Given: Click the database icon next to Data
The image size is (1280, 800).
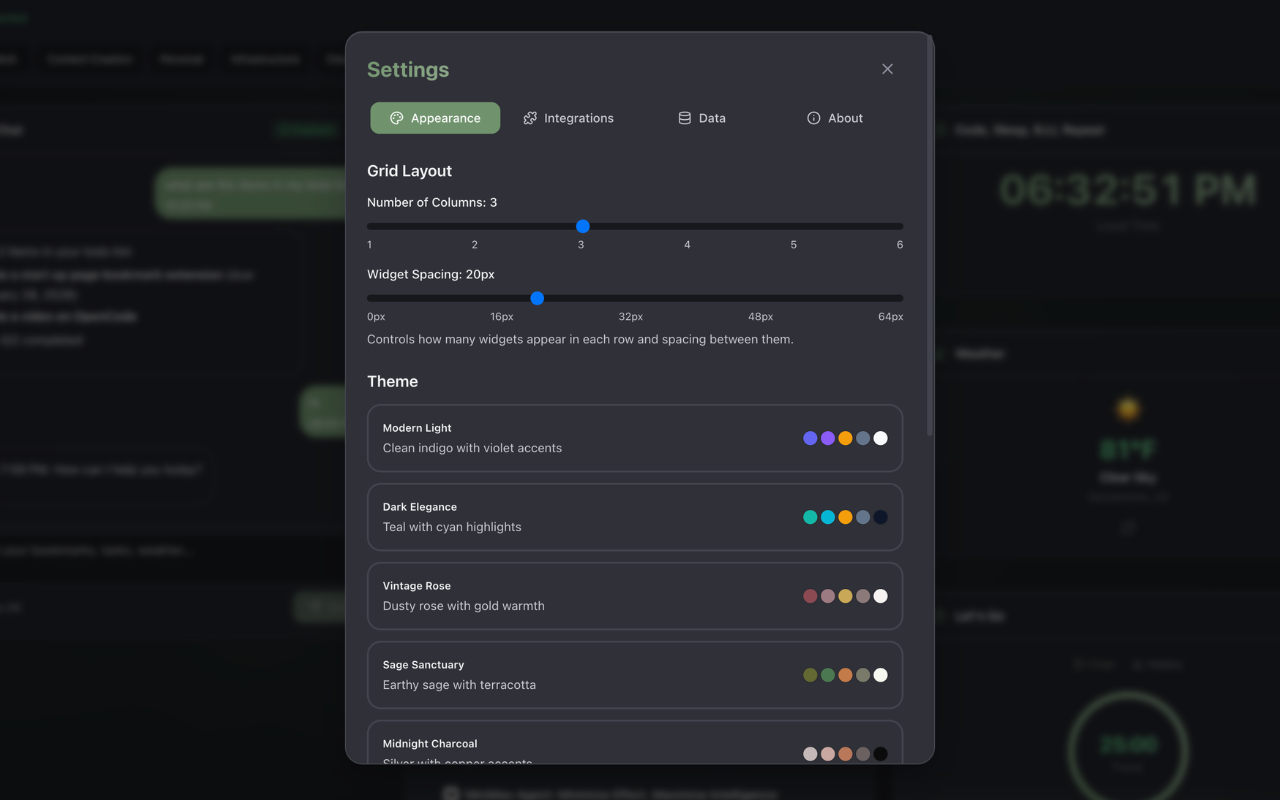Looking at the screenshot, I should click(x=683, y=118).
